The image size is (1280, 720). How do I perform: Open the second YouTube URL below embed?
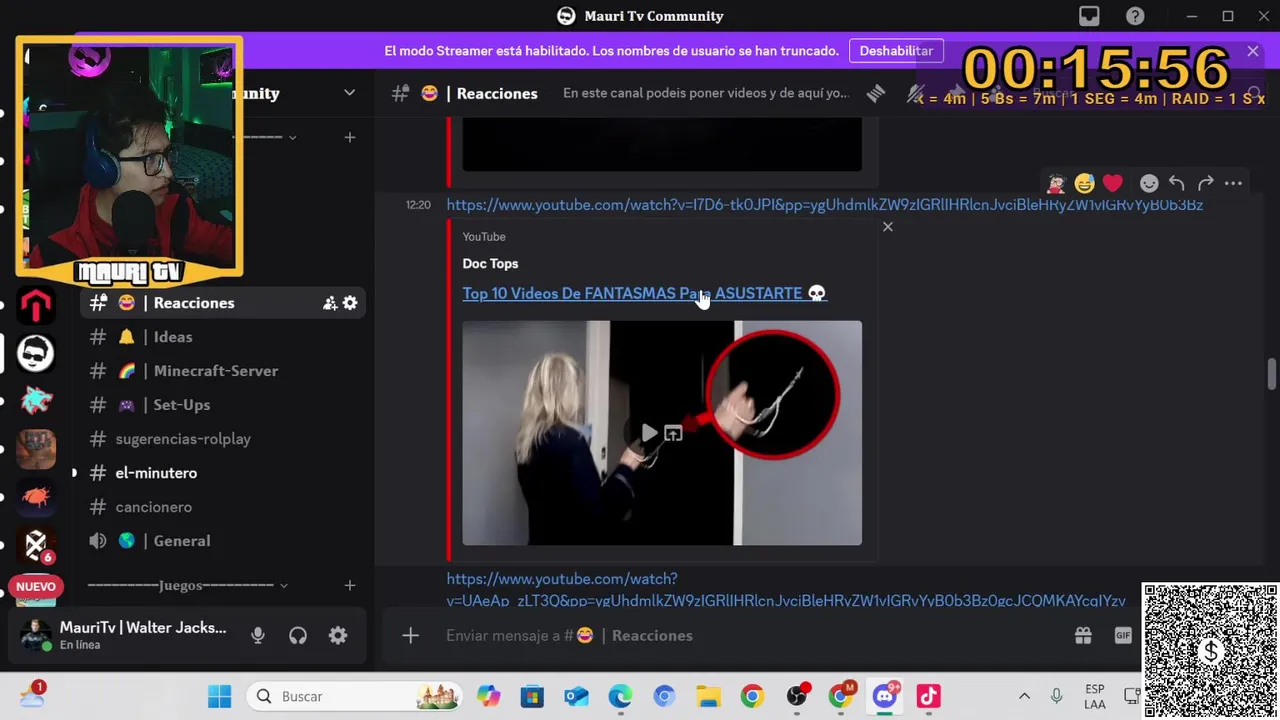786,590
